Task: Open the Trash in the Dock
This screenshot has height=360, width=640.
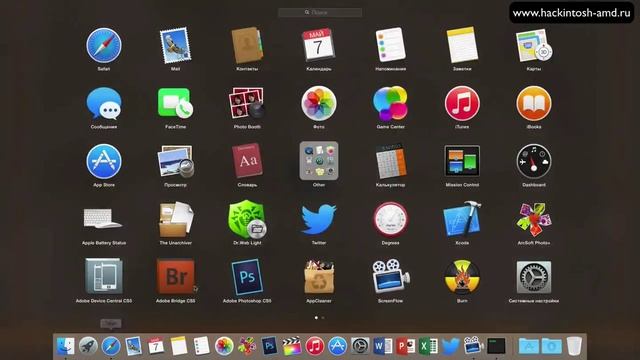Action: pos(574,346)
